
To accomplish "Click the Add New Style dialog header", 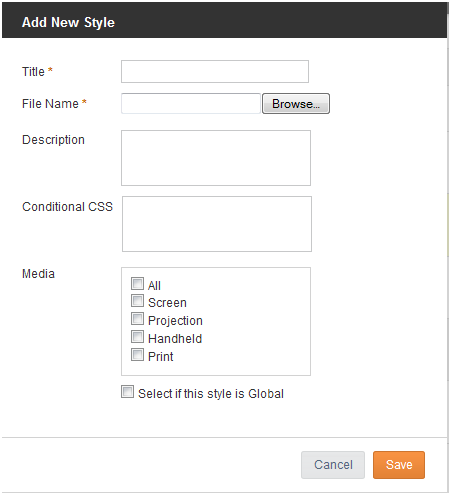I will (x=224, y=22).
